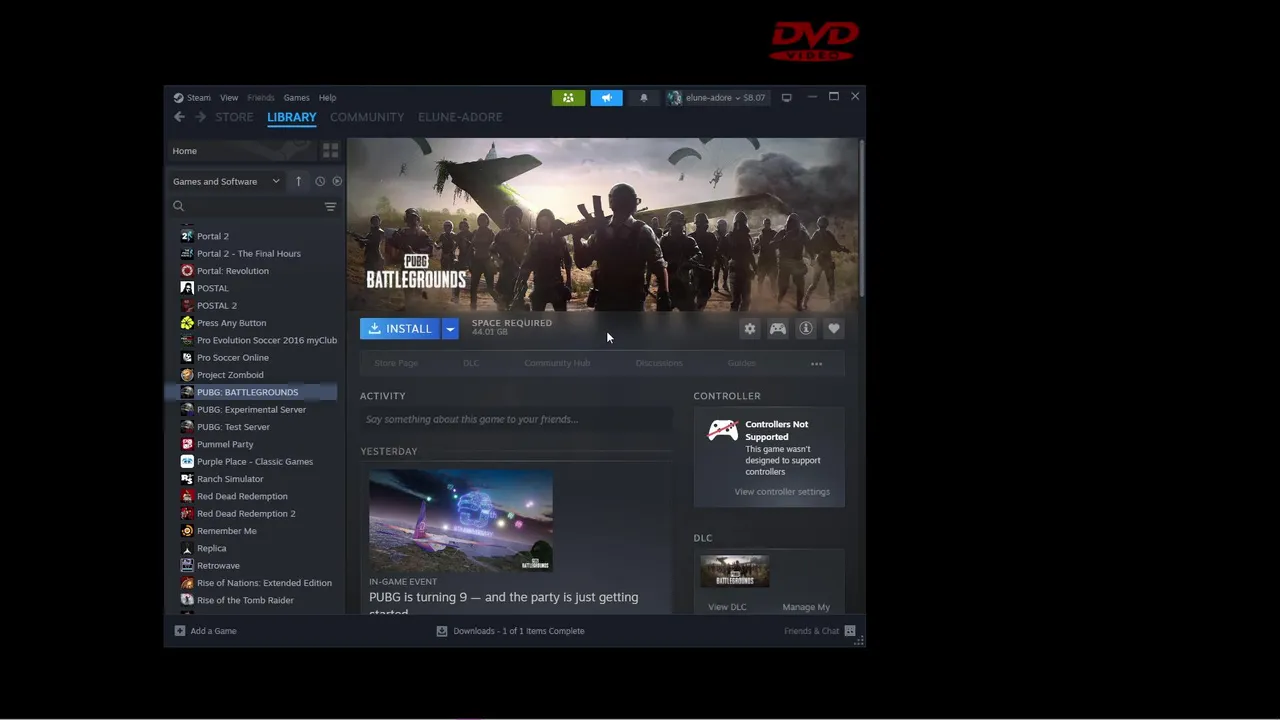Open the blue announcements megaphone button
Viewport: 1280px width, 720px height.
tap(606, 98)
